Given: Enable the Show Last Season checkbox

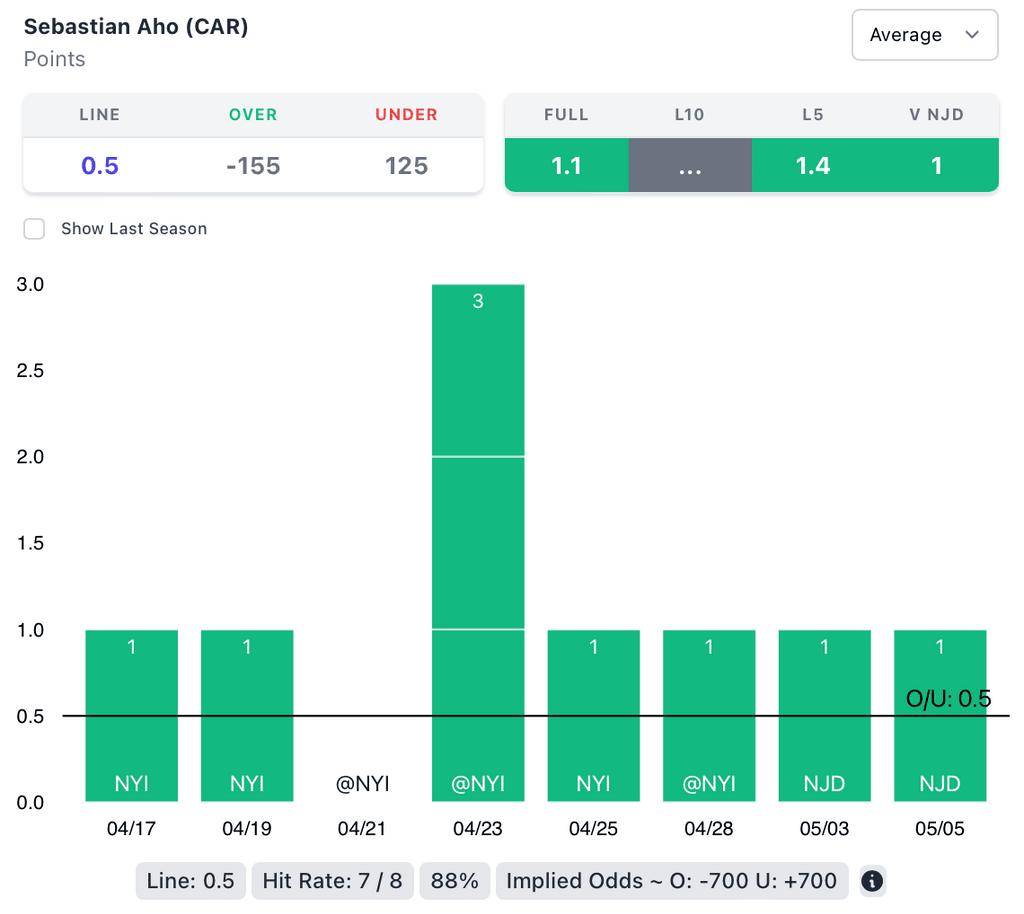Looking at the screenshot, I should pyautogui.click(x=34, y=229).
